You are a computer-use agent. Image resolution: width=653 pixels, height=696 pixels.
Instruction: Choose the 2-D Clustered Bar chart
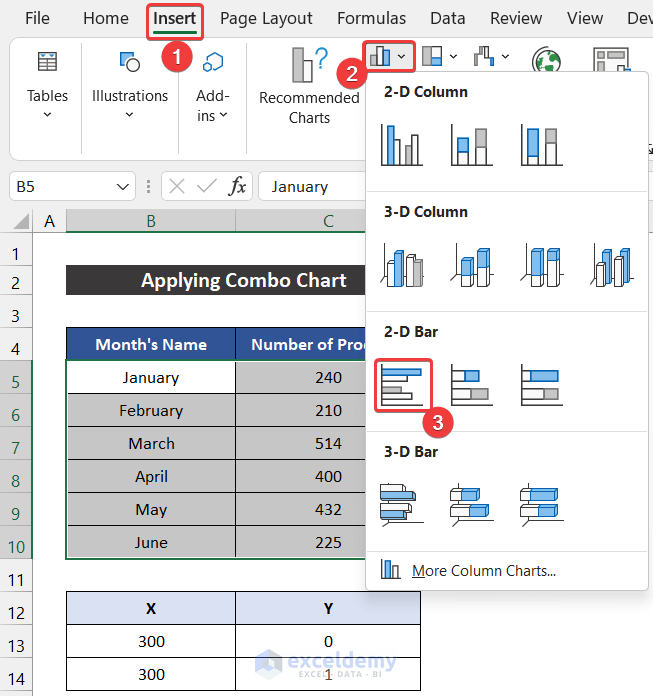[x=401, y=384]
